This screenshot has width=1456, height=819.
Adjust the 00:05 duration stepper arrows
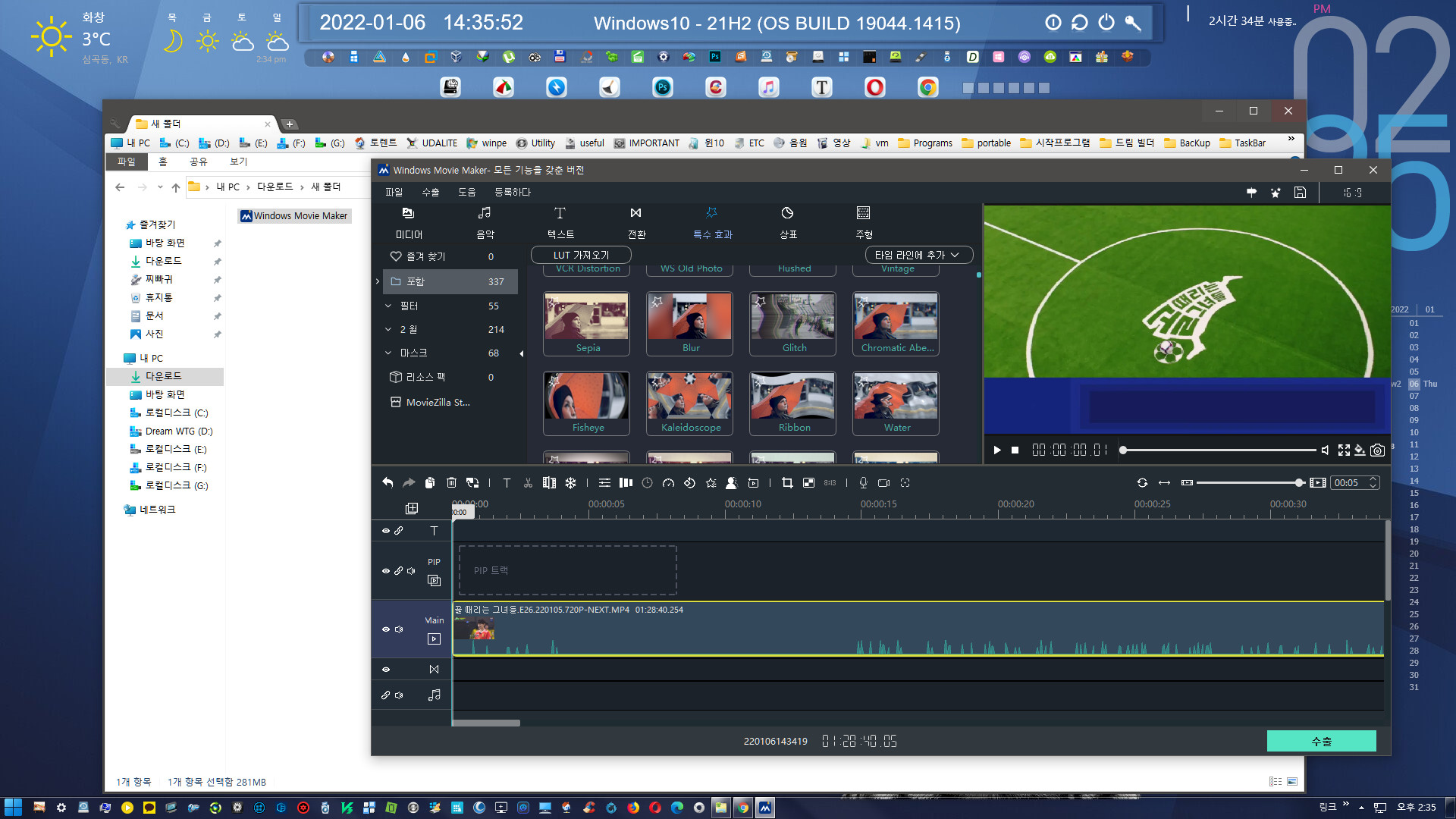pyautogui.click(x=1373, y=482)
